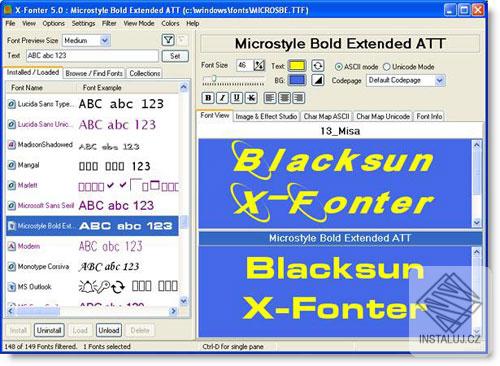Viewport: 500px width, 366px height.
Task: Align preview text right
Action: 299,98
